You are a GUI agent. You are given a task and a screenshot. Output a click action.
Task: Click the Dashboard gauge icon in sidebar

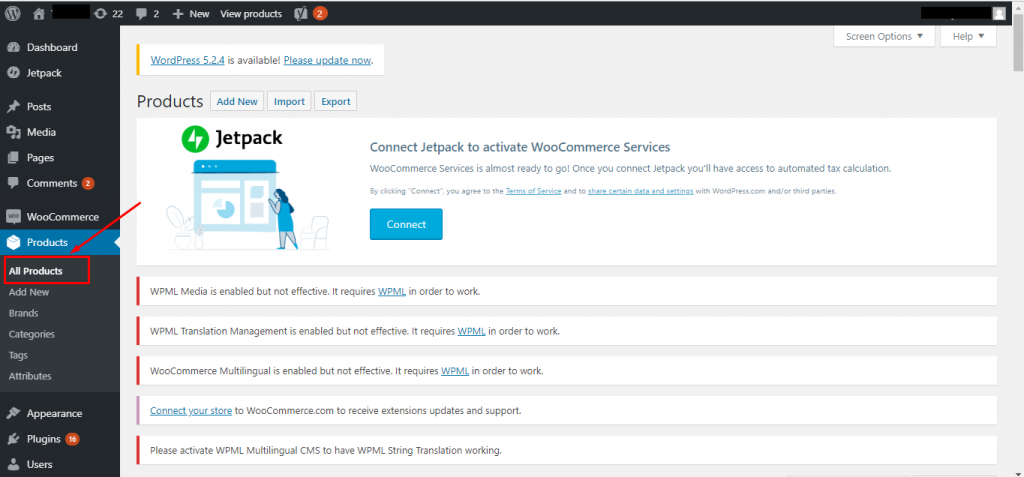pos(13,48)
